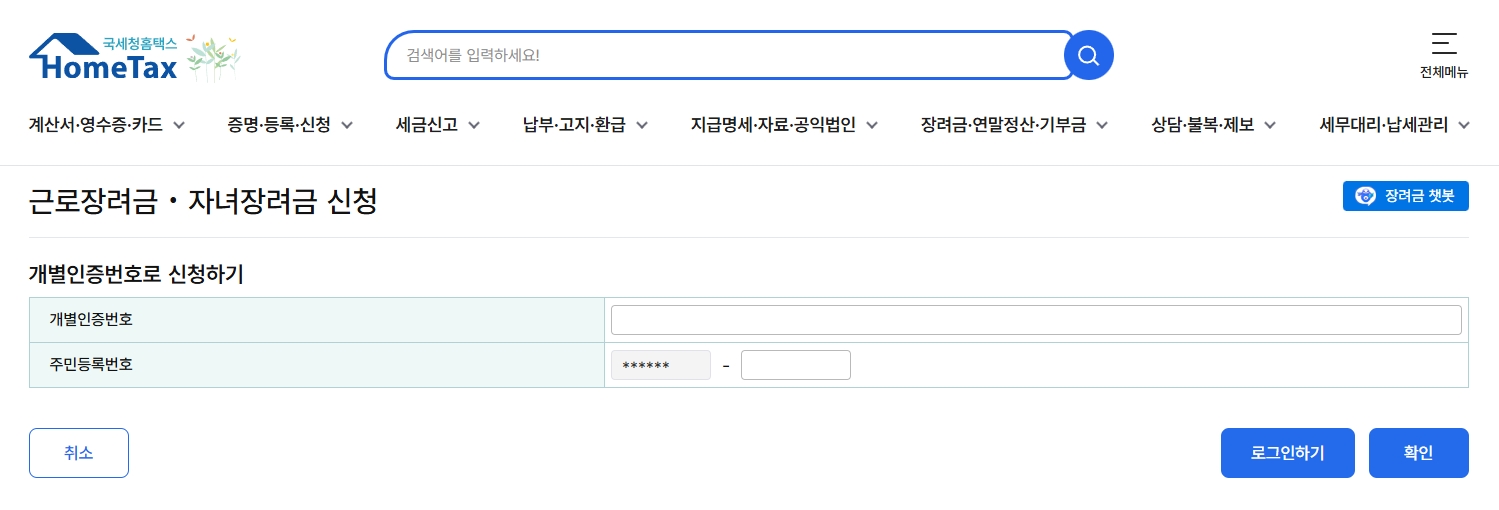Expand chevron next to 세금신고
The height and width of the screenshot is (510, 1499).
pyautogui.click(x=474, y=126)
